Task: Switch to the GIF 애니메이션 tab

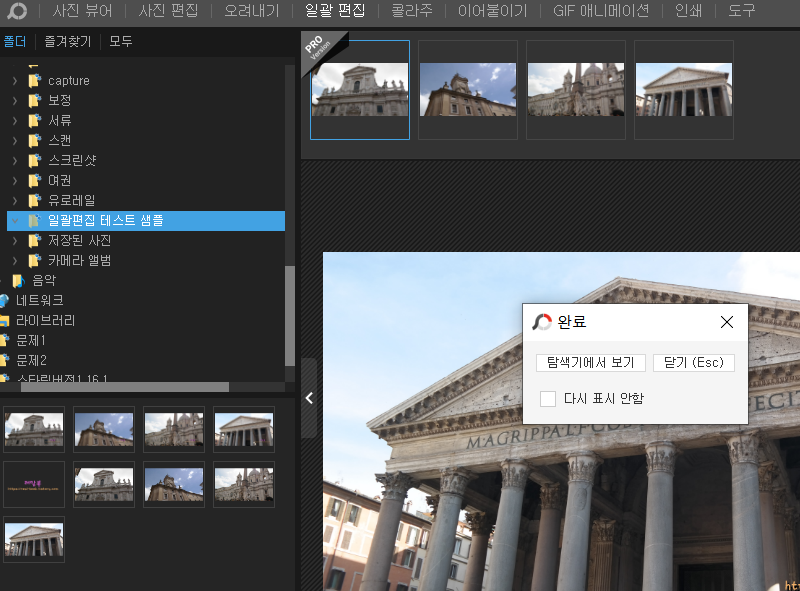Action: pos(601,10)
